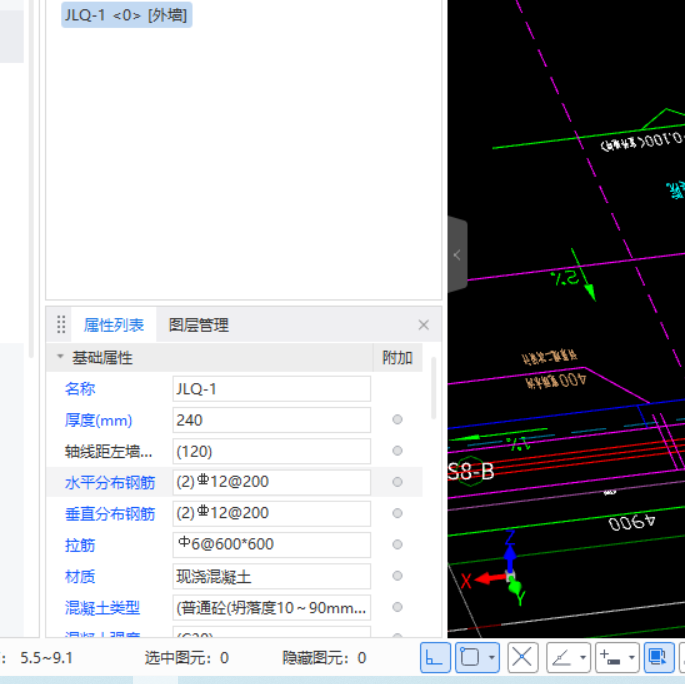Viewport: 685px width, 684px height.
Task: Open the 混凝土类型 value field
Action: pyautogui.click(x=271, y=607)
